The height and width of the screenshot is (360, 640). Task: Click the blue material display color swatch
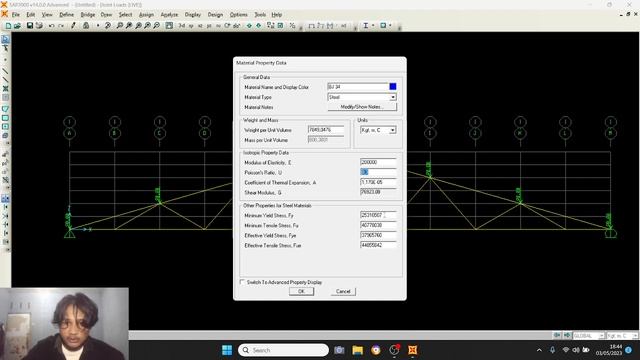coord(393,87)
